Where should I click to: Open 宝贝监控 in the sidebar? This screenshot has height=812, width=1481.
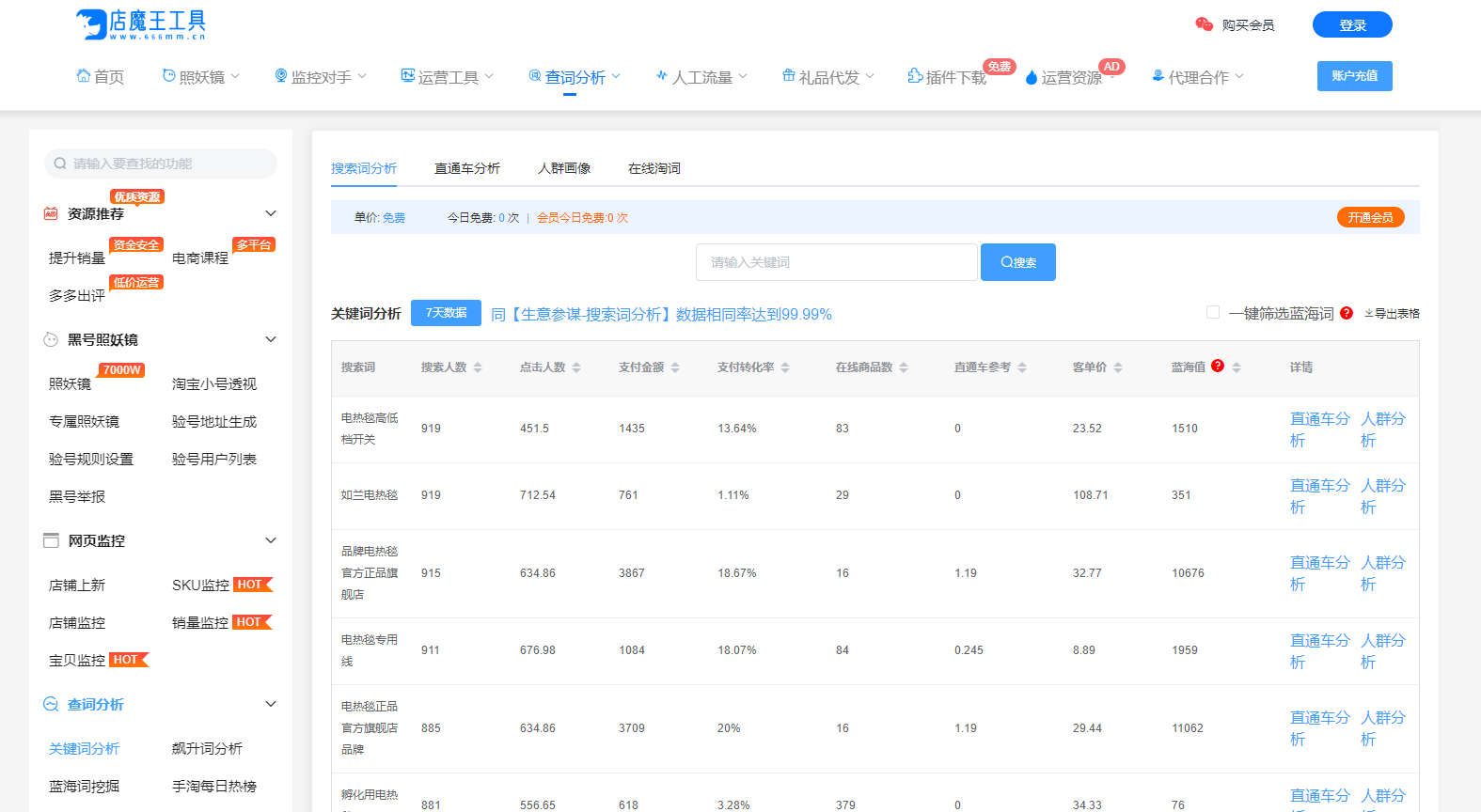(x=77, y=660)
